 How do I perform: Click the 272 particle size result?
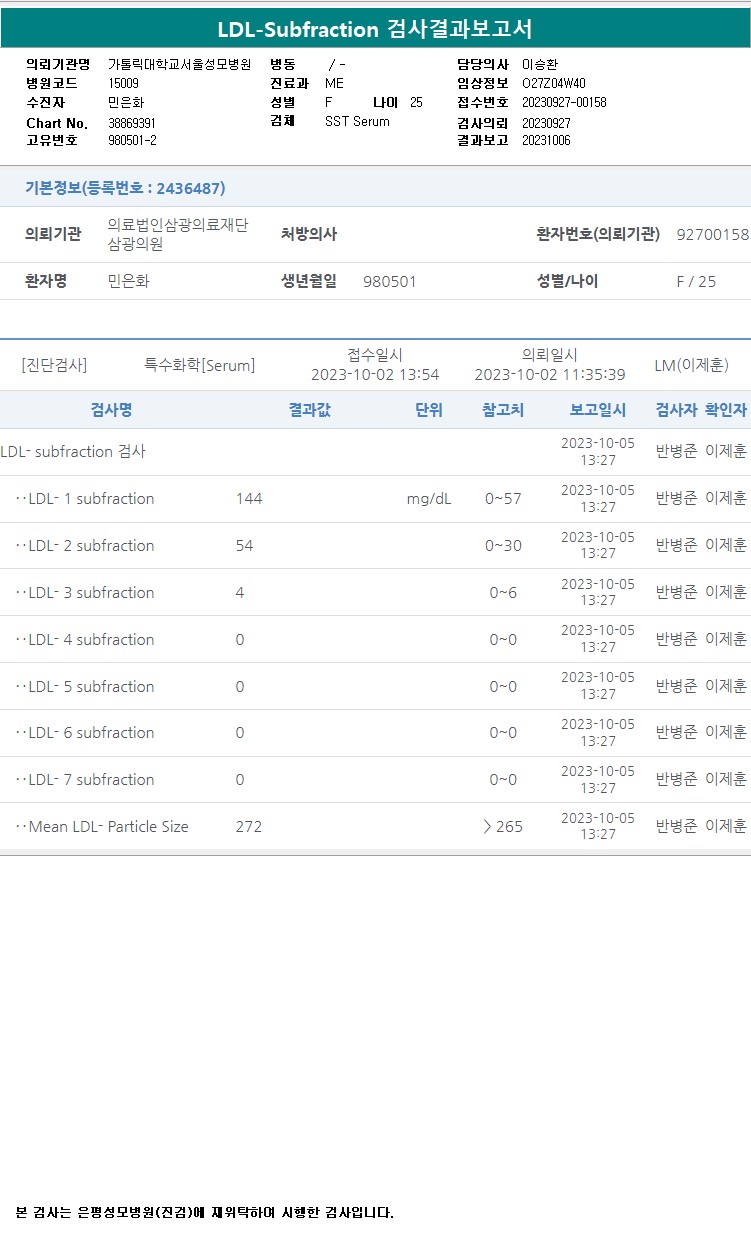click(249, 827)
